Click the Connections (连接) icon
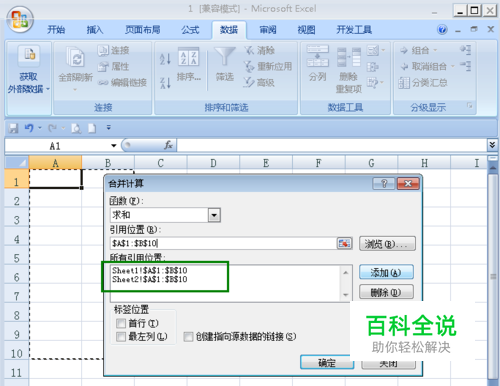500x386 pixels. point(103,51)
